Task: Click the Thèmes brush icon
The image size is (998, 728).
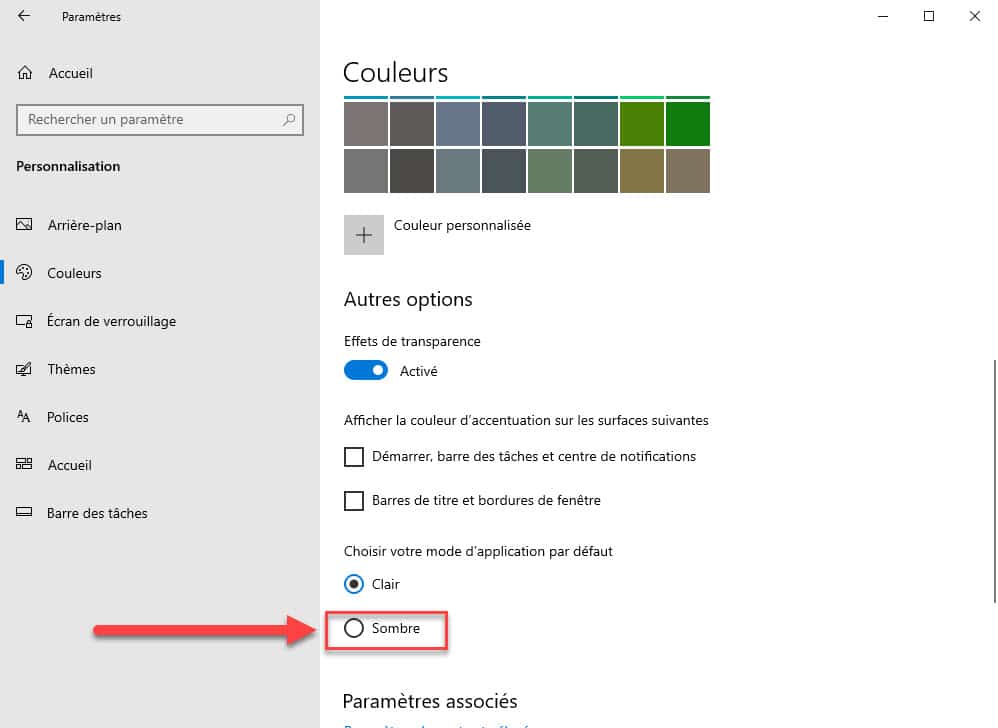Action: 24,369
